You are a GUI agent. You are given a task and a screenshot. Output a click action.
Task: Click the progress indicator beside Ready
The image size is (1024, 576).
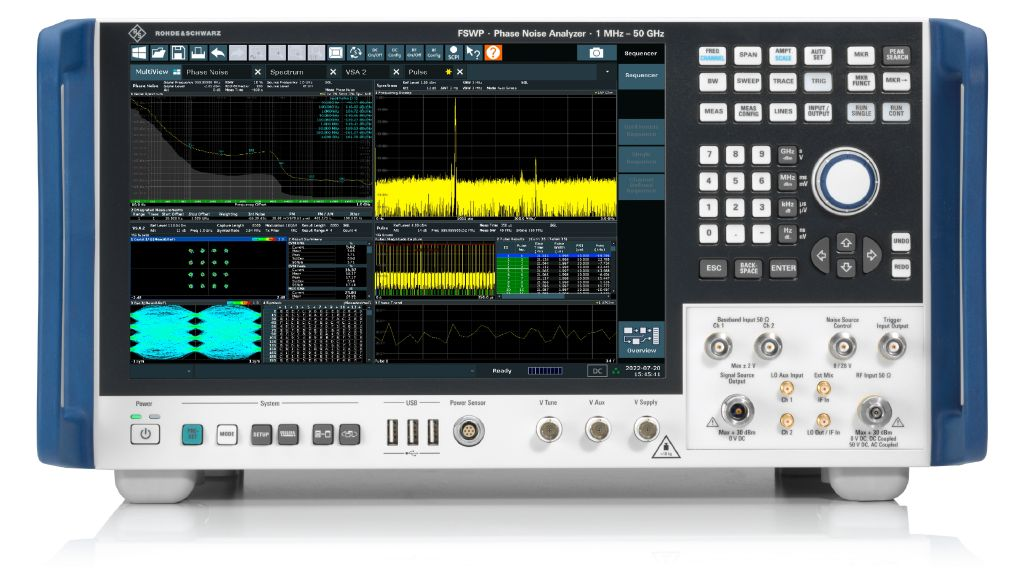click(x=545, y=370)
